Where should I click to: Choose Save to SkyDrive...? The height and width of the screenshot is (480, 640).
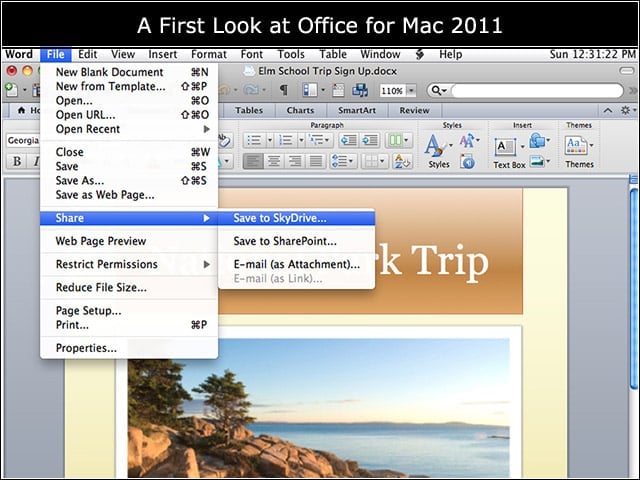point(296,218)
